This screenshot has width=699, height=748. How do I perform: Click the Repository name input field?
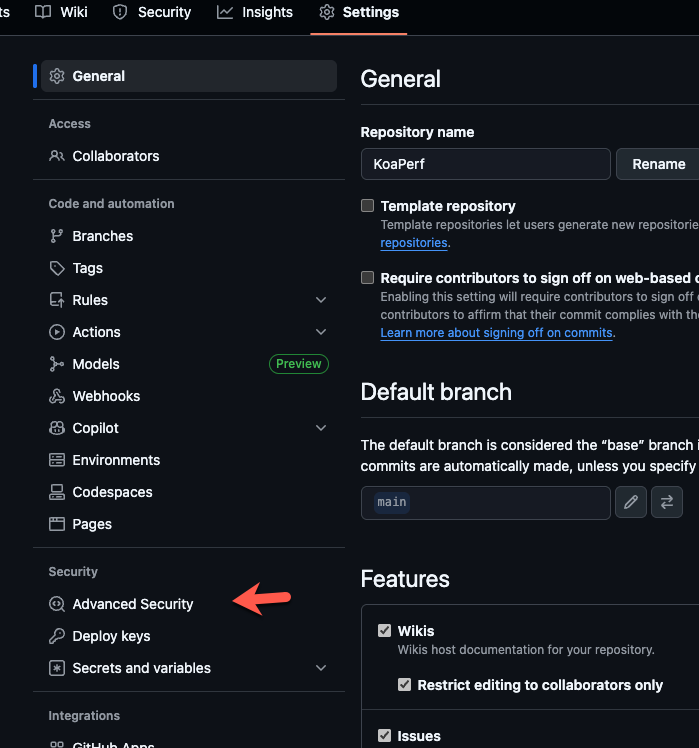[x=486, y=164]
